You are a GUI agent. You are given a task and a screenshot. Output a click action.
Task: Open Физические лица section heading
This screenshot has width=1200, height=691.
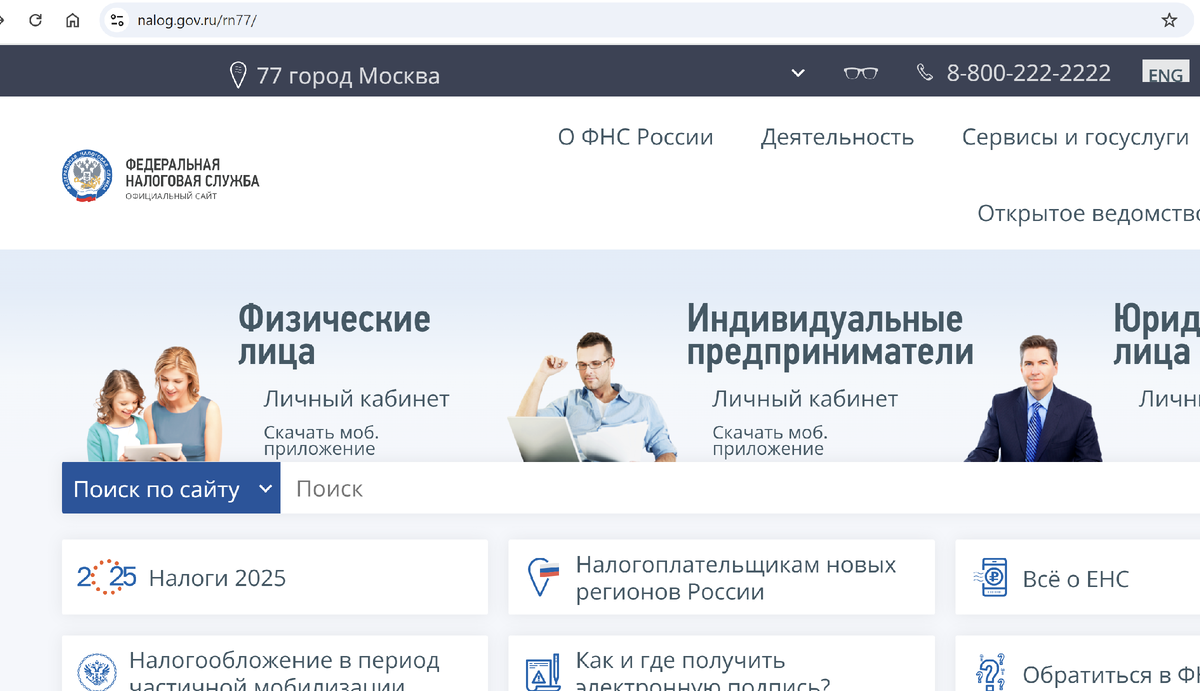334,335
